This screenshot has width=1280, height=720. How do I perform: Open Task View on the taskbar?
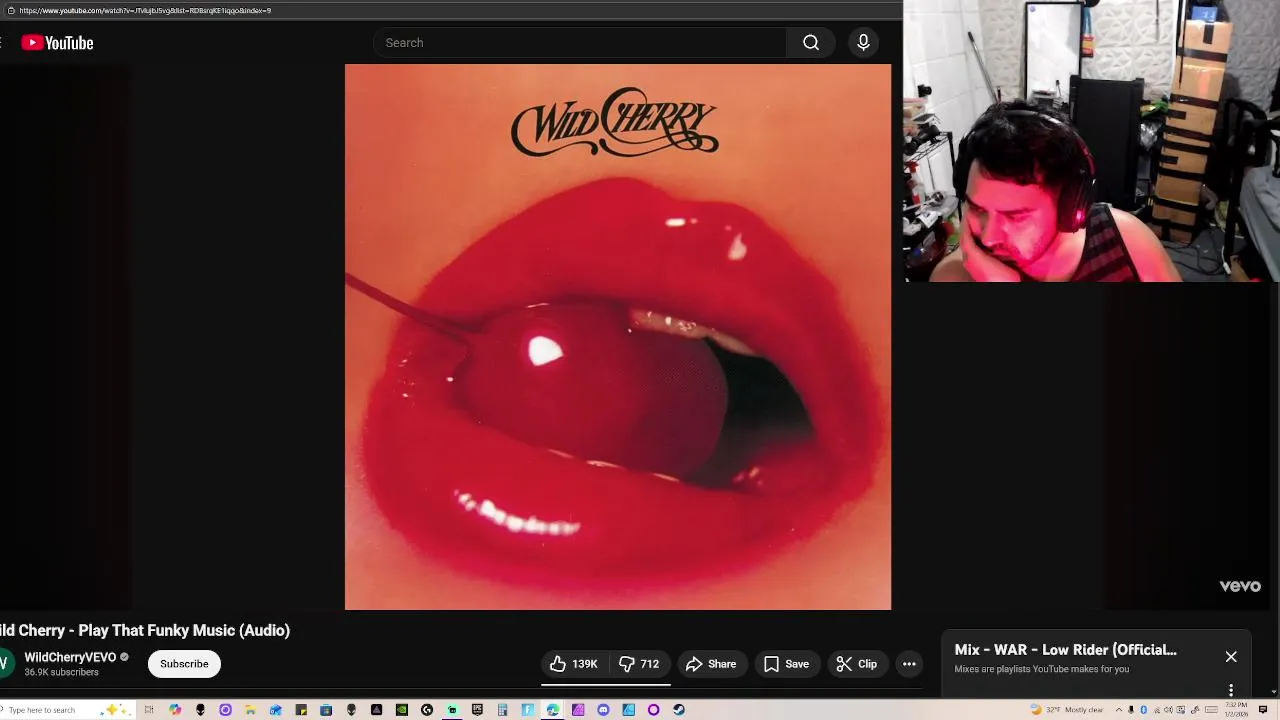point(149,710)
